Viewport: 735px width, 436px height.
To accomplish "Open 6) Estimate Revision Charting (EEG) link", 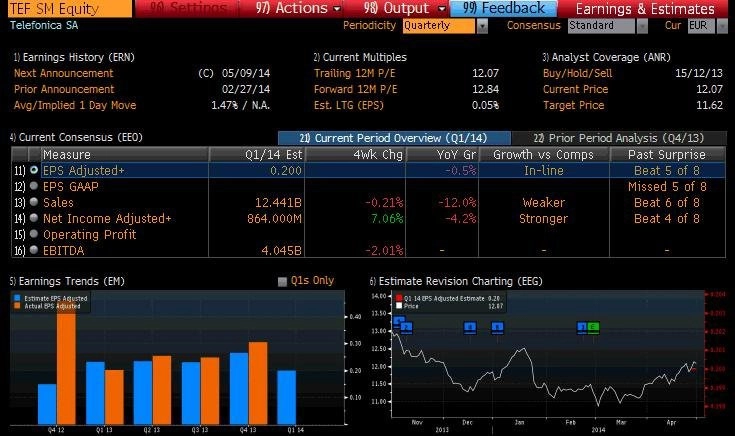I will 456,281.
